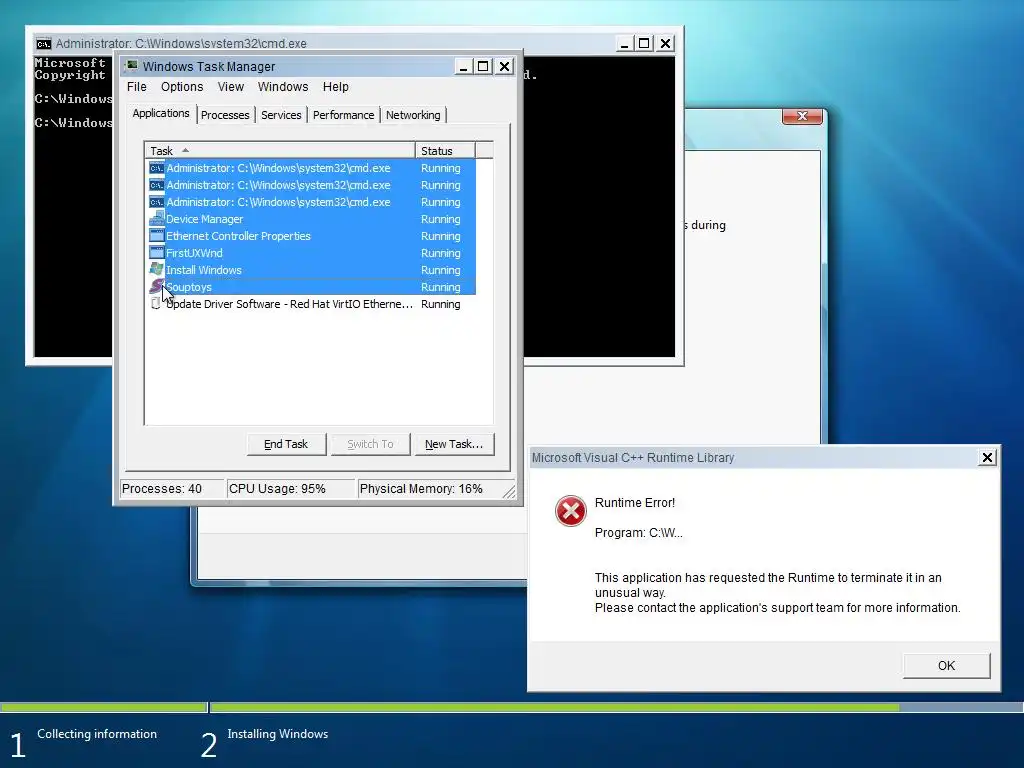Click the Runtime Error! message text
The width and height of the screenshot is (1024, 768).
pyautogui.click(x=635, y=503)
